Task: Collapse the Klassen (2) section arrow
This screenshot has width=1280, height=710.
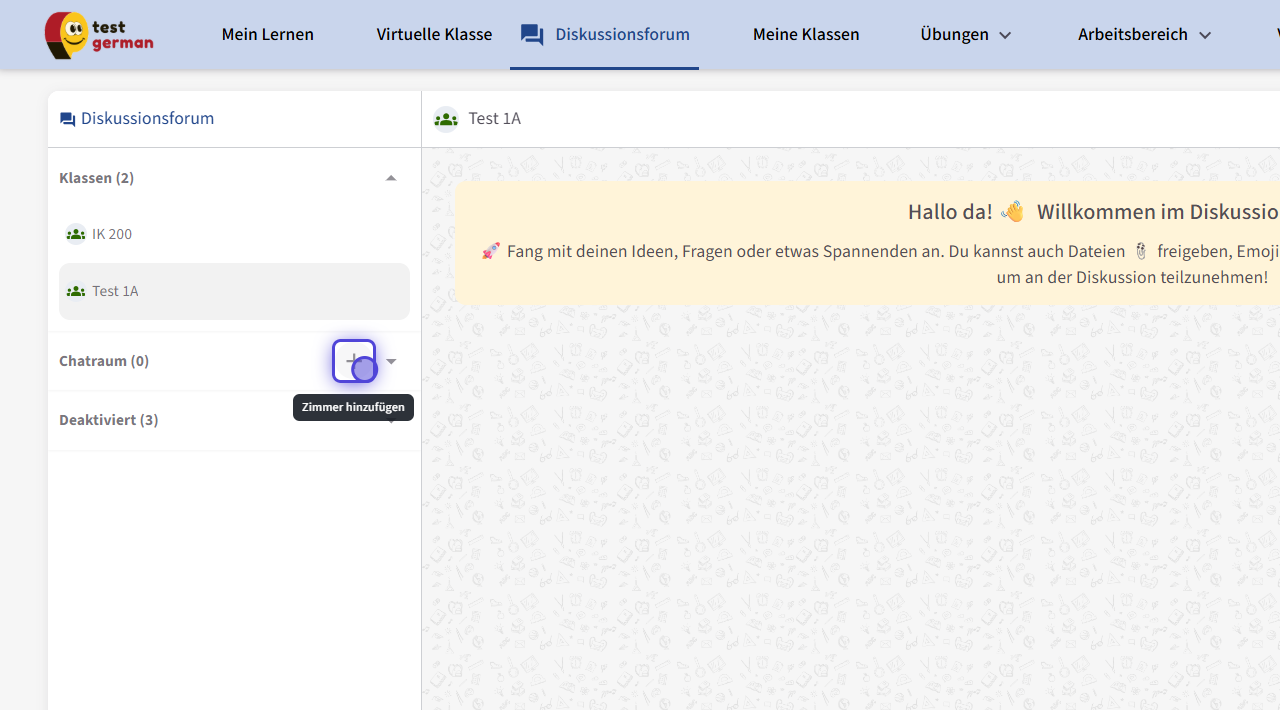Action: point(391,178)
